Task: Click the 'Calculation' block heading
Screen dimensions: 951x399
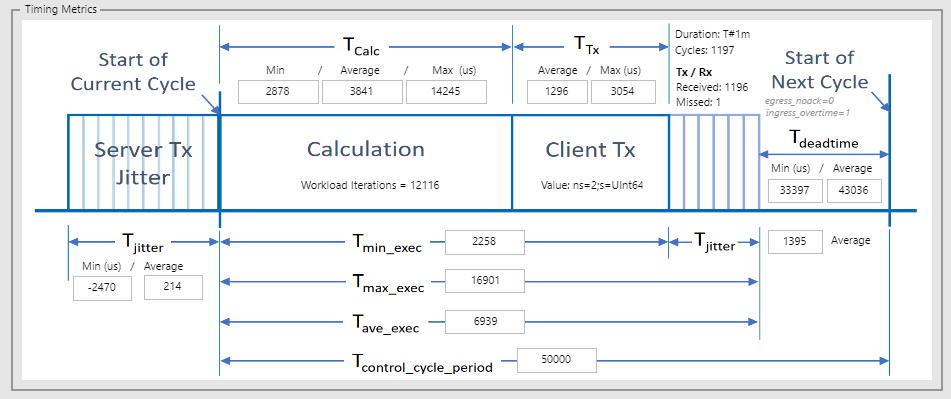Action: click(366, 149)
